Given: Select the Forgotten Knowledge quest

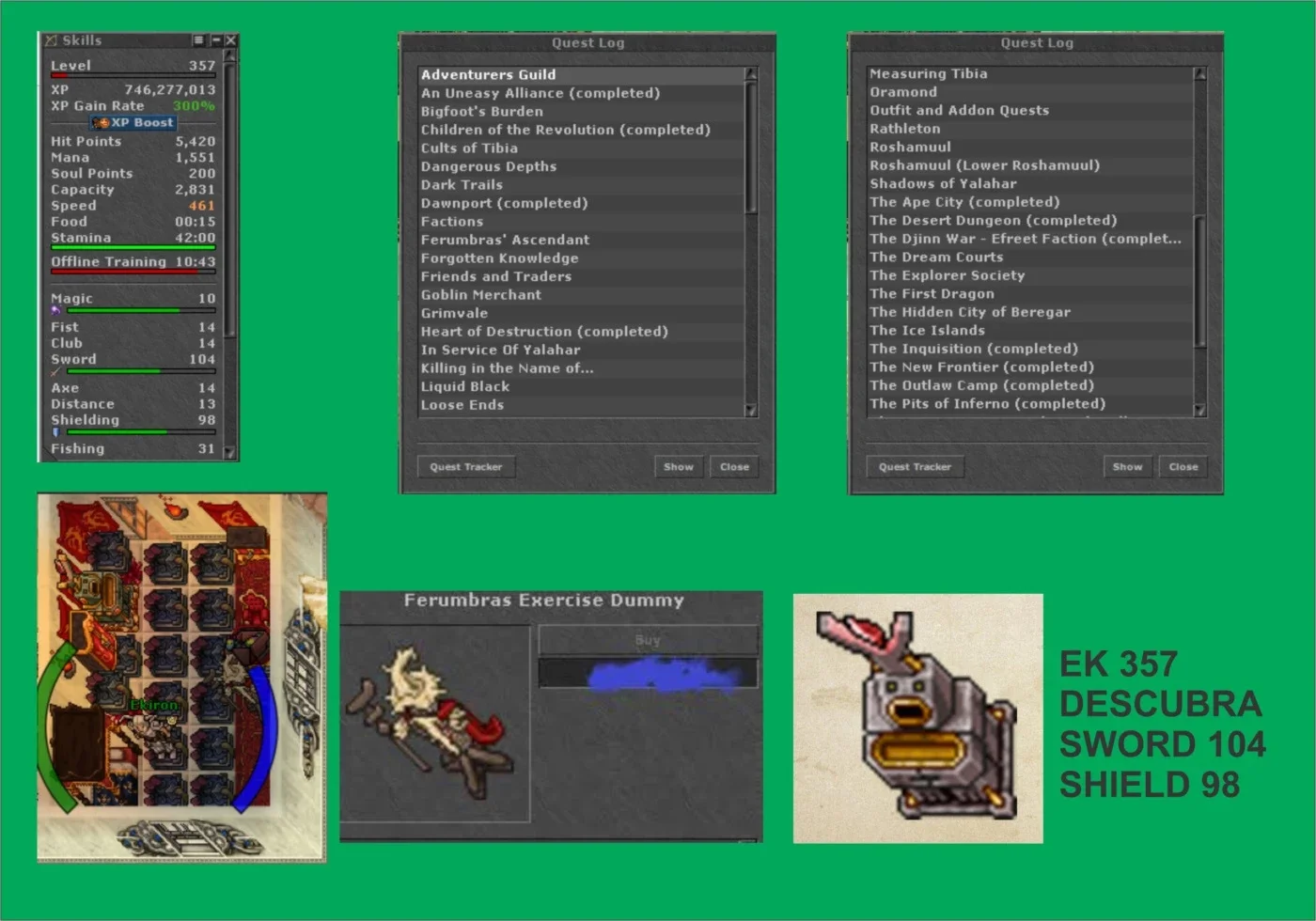Looking at the screenshot, I should [x=581, y=258].
